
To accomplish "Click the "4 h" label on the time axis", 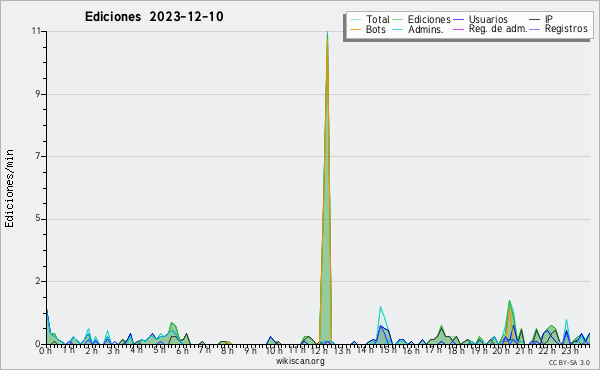I will [x=136, y=350].
